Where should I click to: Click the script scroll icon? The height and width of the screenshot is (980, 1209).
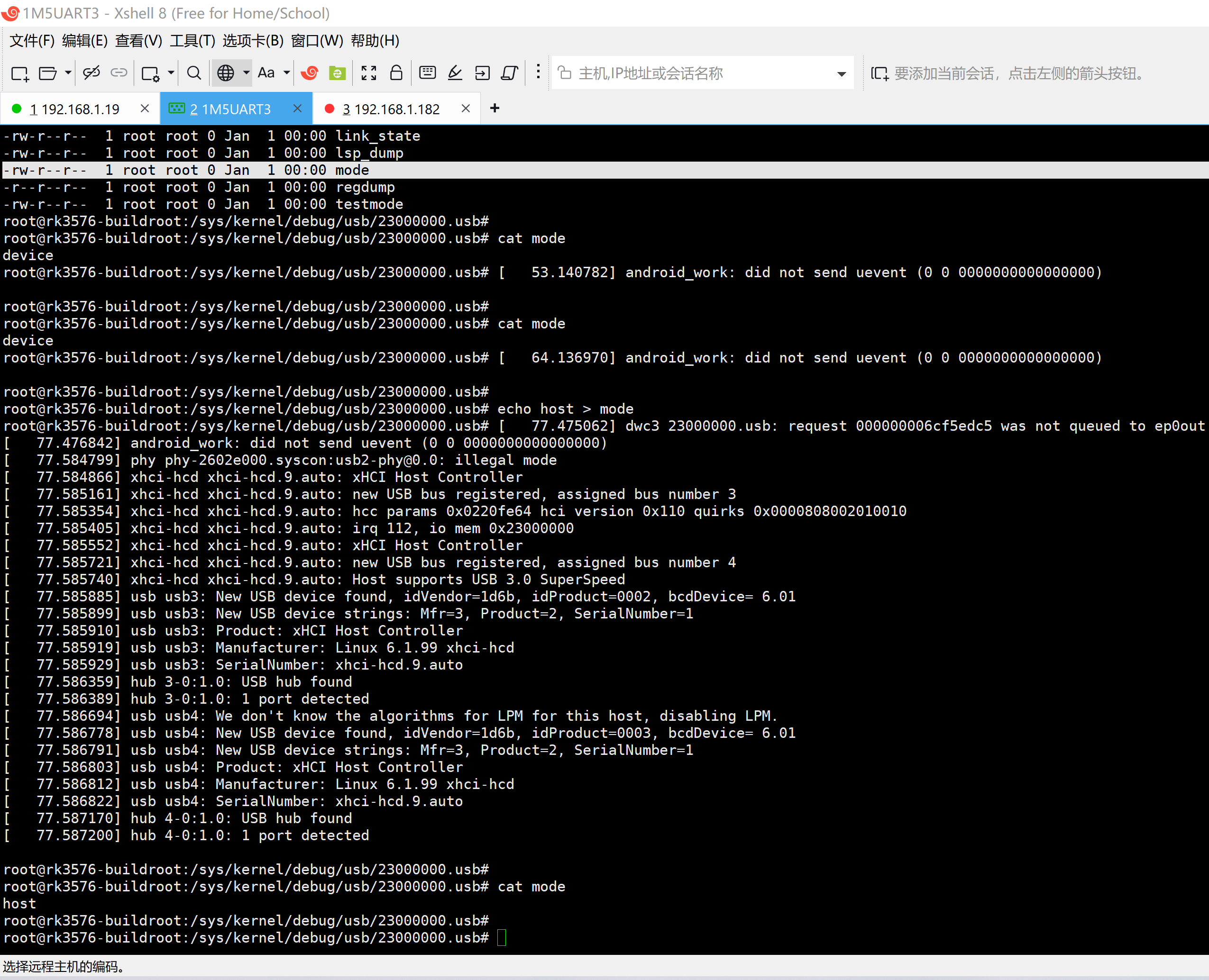509,73
